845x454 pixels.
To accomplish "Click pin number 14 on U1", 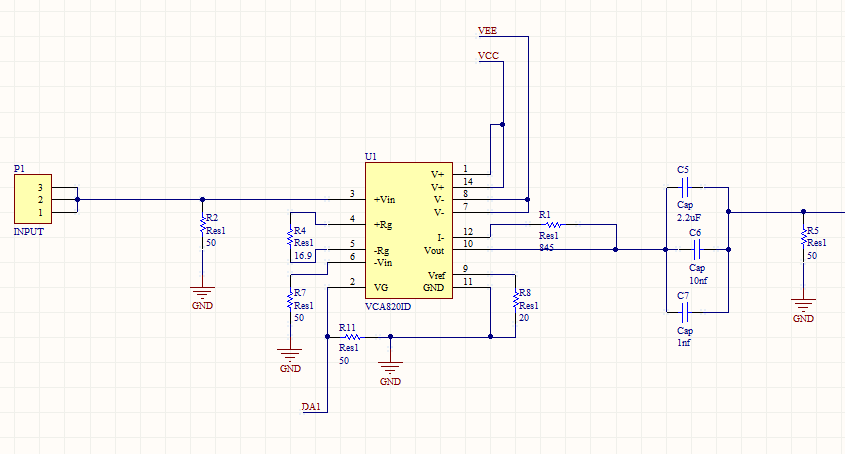I will 467,182.
